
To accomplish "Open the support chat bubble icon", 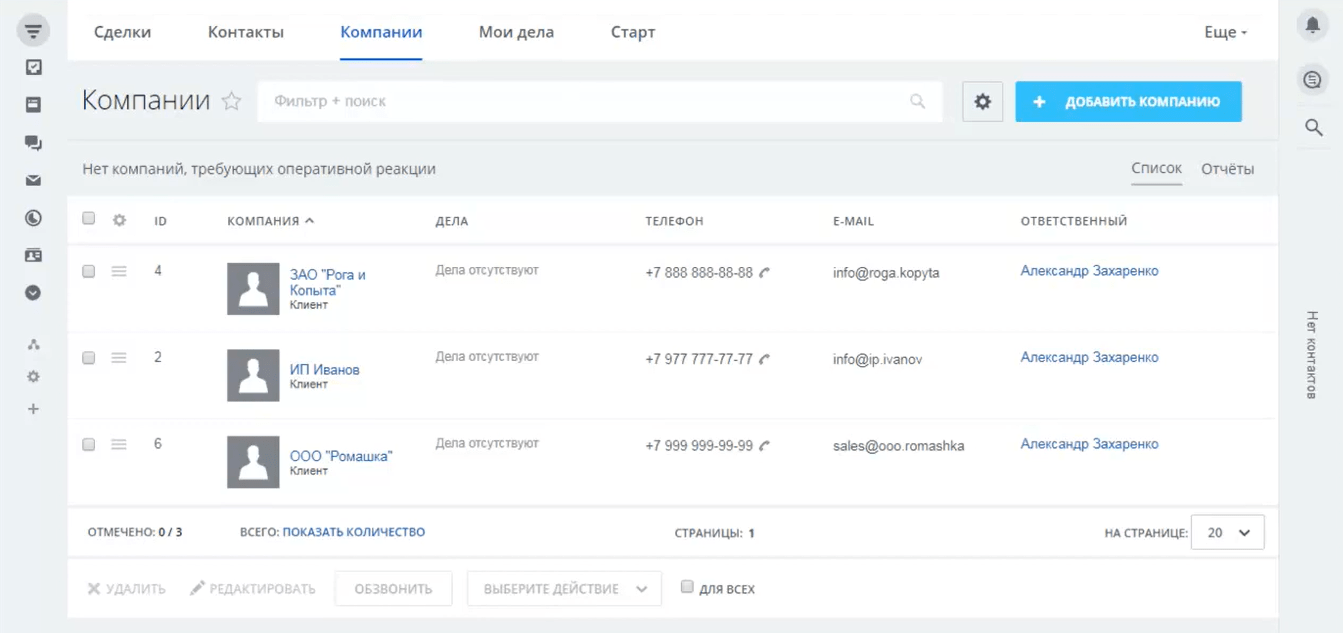I will [1312, 79].
